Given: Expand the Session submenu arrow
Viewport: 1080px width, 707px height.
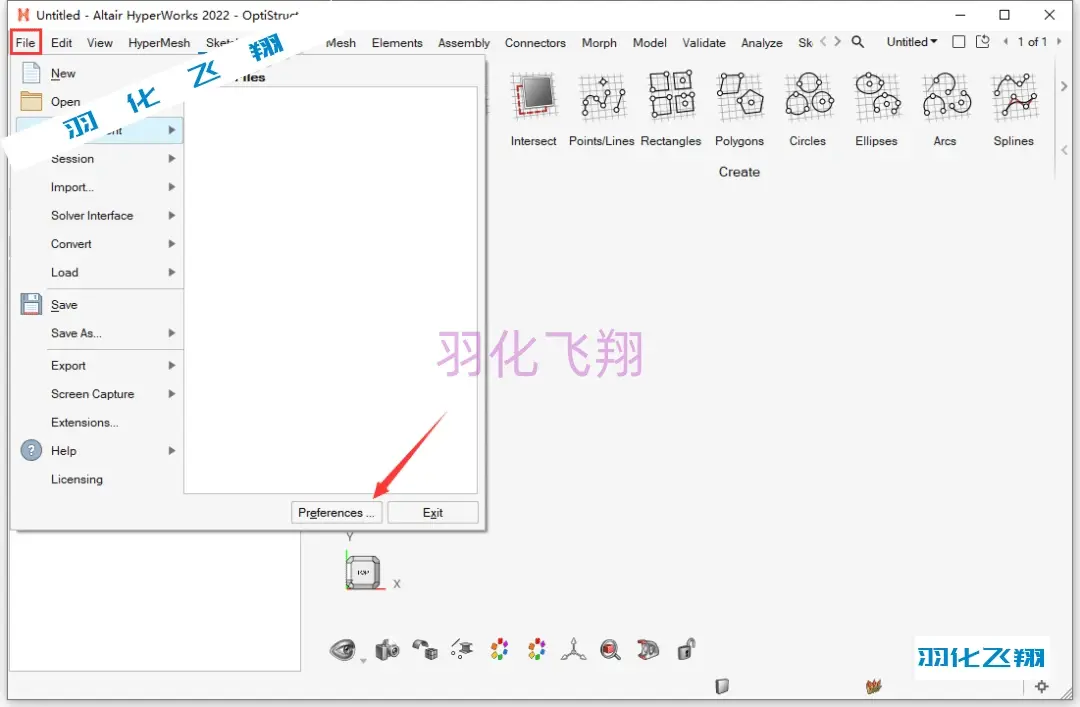Looking at the screenshot, I should click(x=172, y=158).
